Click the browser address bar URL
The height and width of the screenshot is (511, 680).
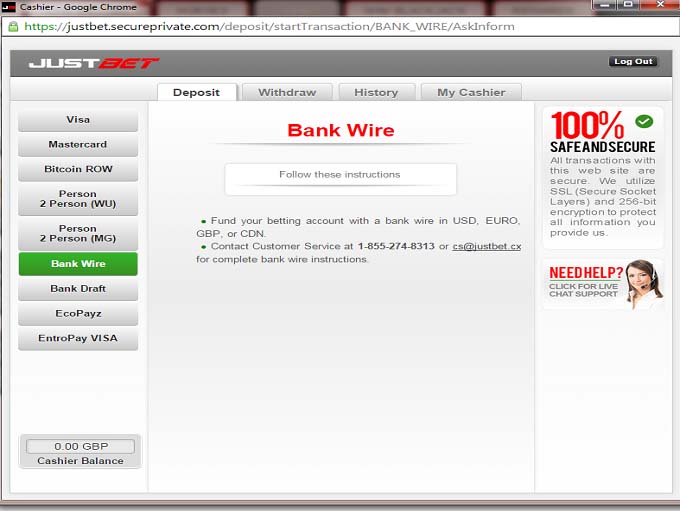click(270, 27)
